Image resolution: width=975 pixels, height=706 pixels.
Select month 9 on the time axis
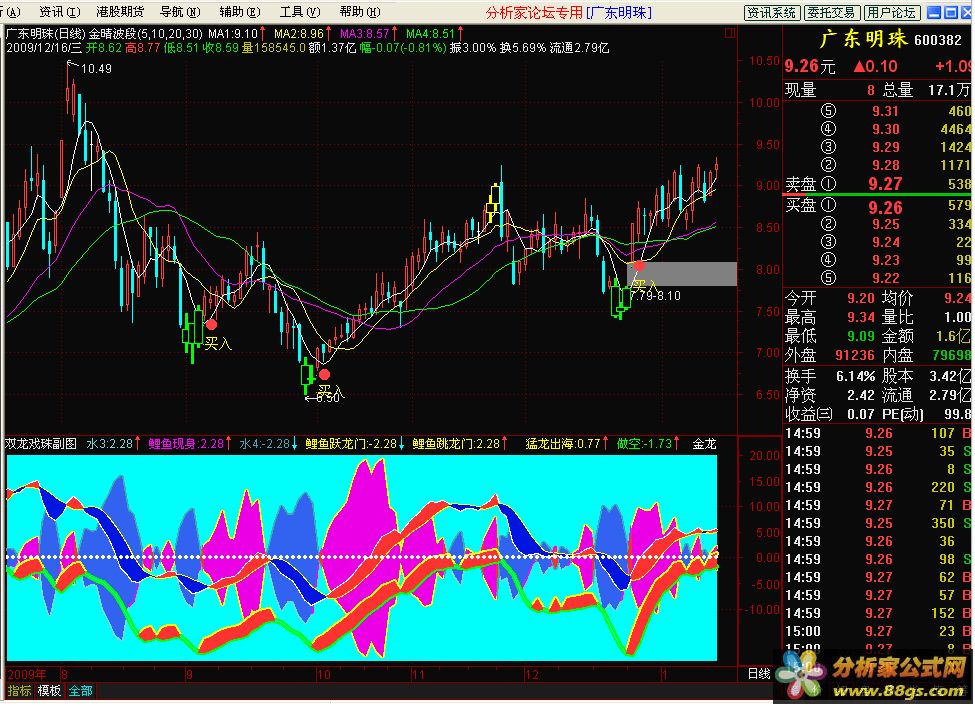tap(189, 675)
